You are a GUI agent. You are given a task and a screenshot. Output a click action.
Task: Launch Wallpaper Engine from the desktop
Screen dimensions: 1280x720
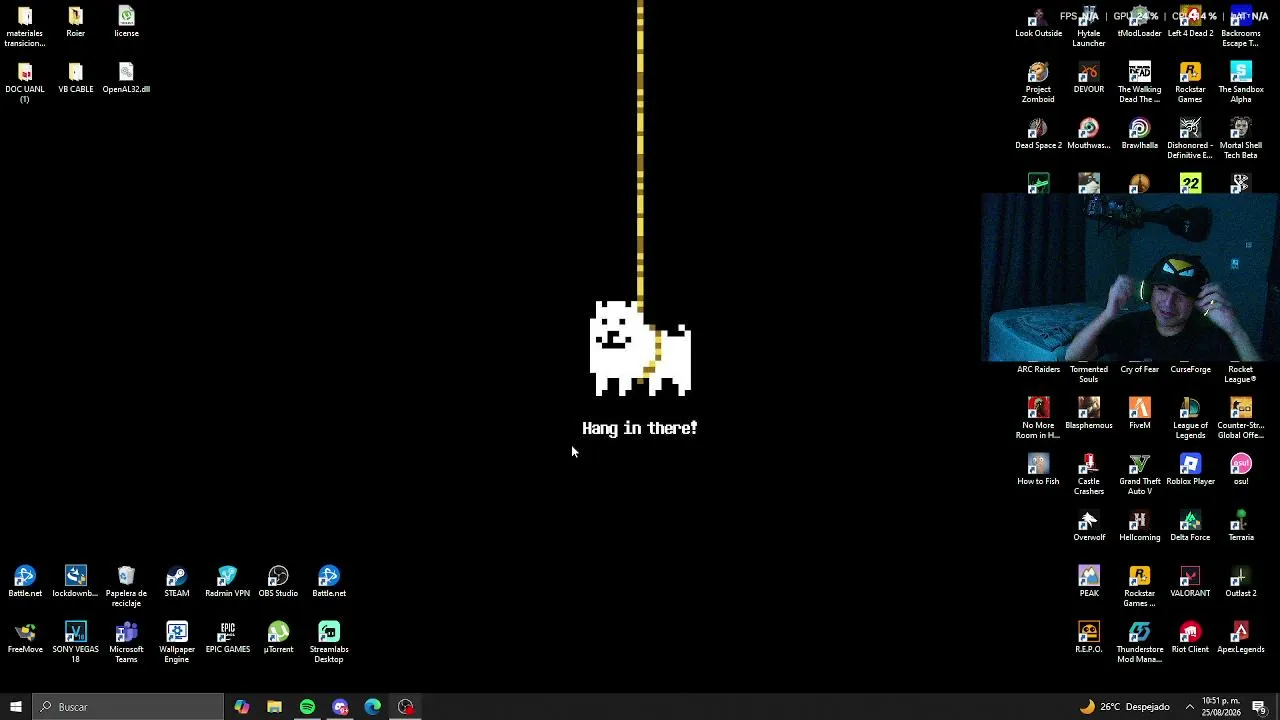click(177, 642)
